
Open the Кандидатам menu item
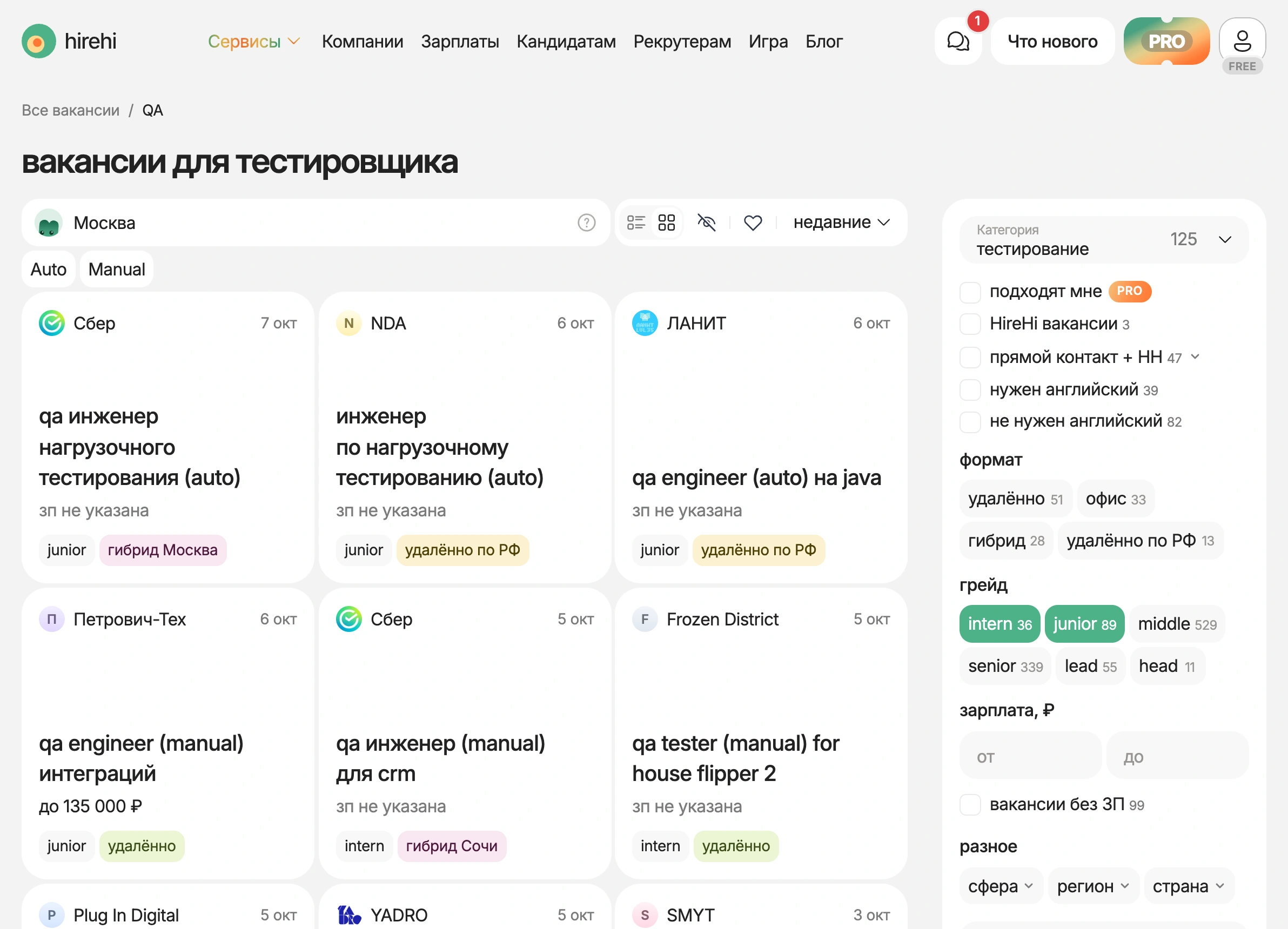[x=566, y=41]
